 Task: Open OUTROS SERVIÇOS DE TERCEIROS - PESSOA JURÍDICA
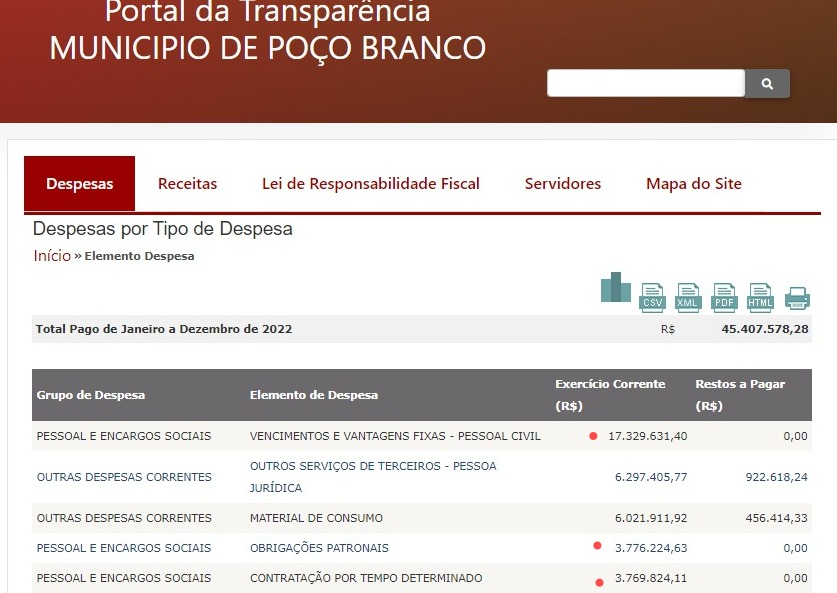[373, 477]
